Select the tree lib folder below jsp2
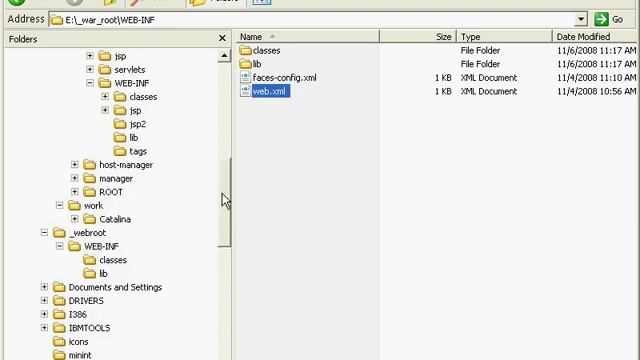Image resolution: width=640 pixels, height=360 pixels. point(133,138)
